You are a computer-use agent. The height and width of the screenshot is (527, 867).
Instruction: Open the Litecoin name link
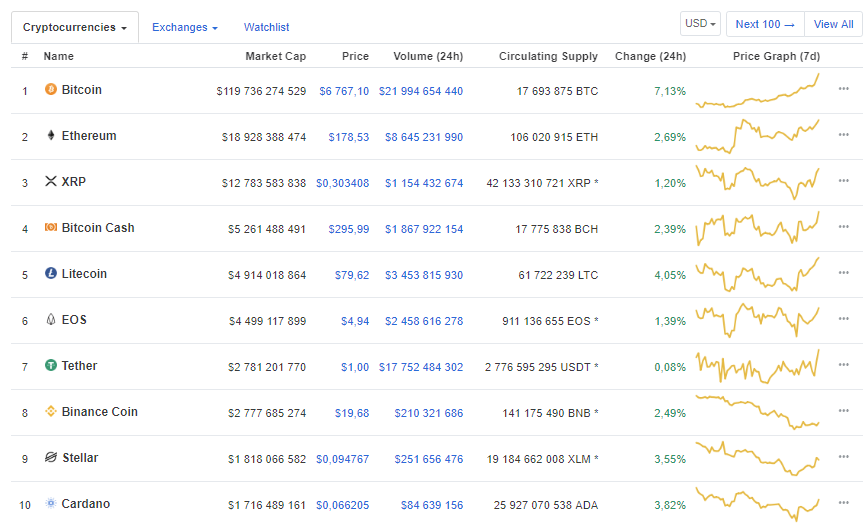click(84, 273)
